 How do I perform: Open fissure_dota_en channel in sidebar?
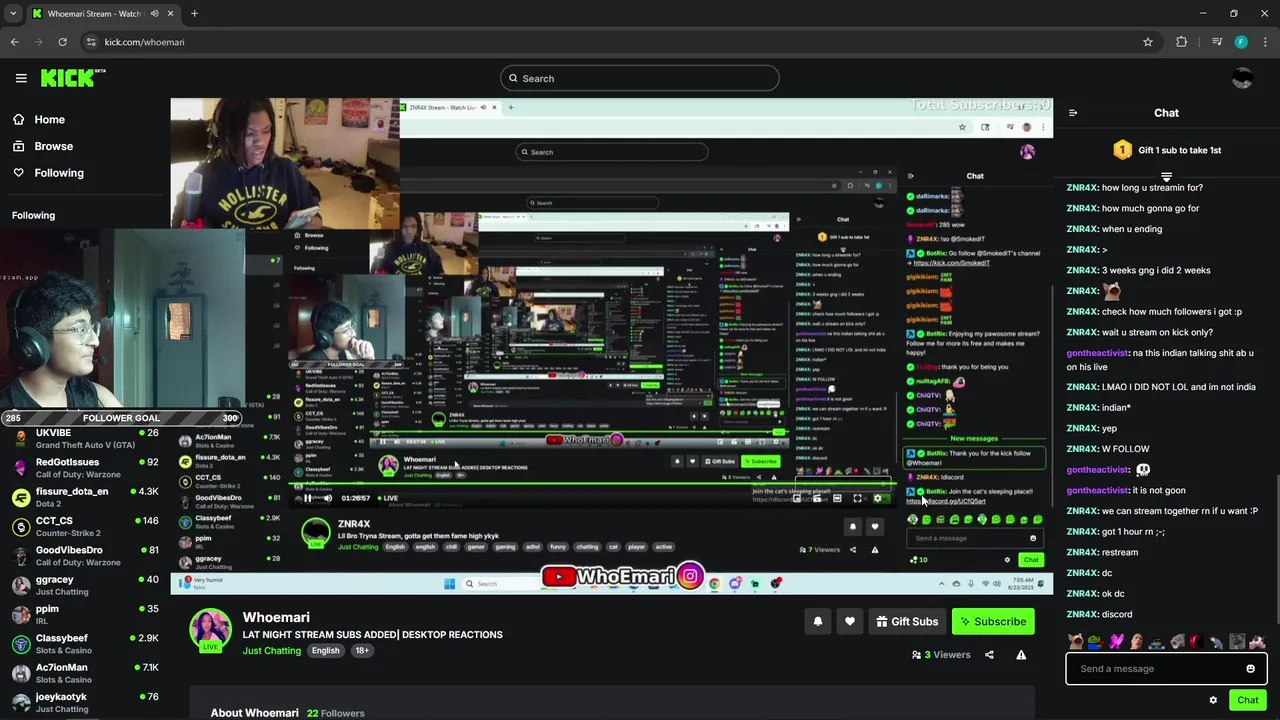coord(85,497)
